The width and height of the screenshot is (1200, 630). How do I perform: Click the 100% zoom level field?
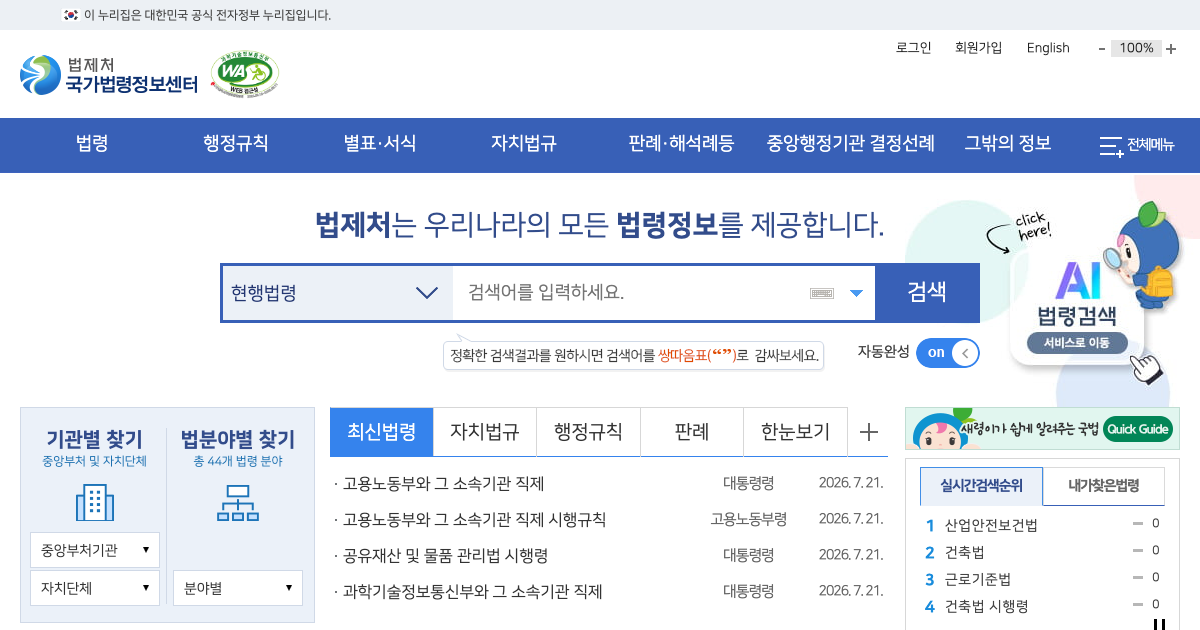[1136, 48]
